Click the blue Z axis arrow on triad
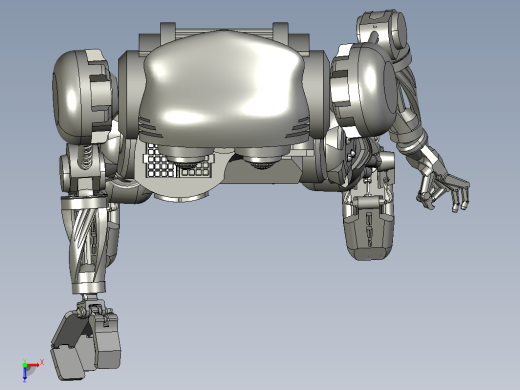 (25, 374)
